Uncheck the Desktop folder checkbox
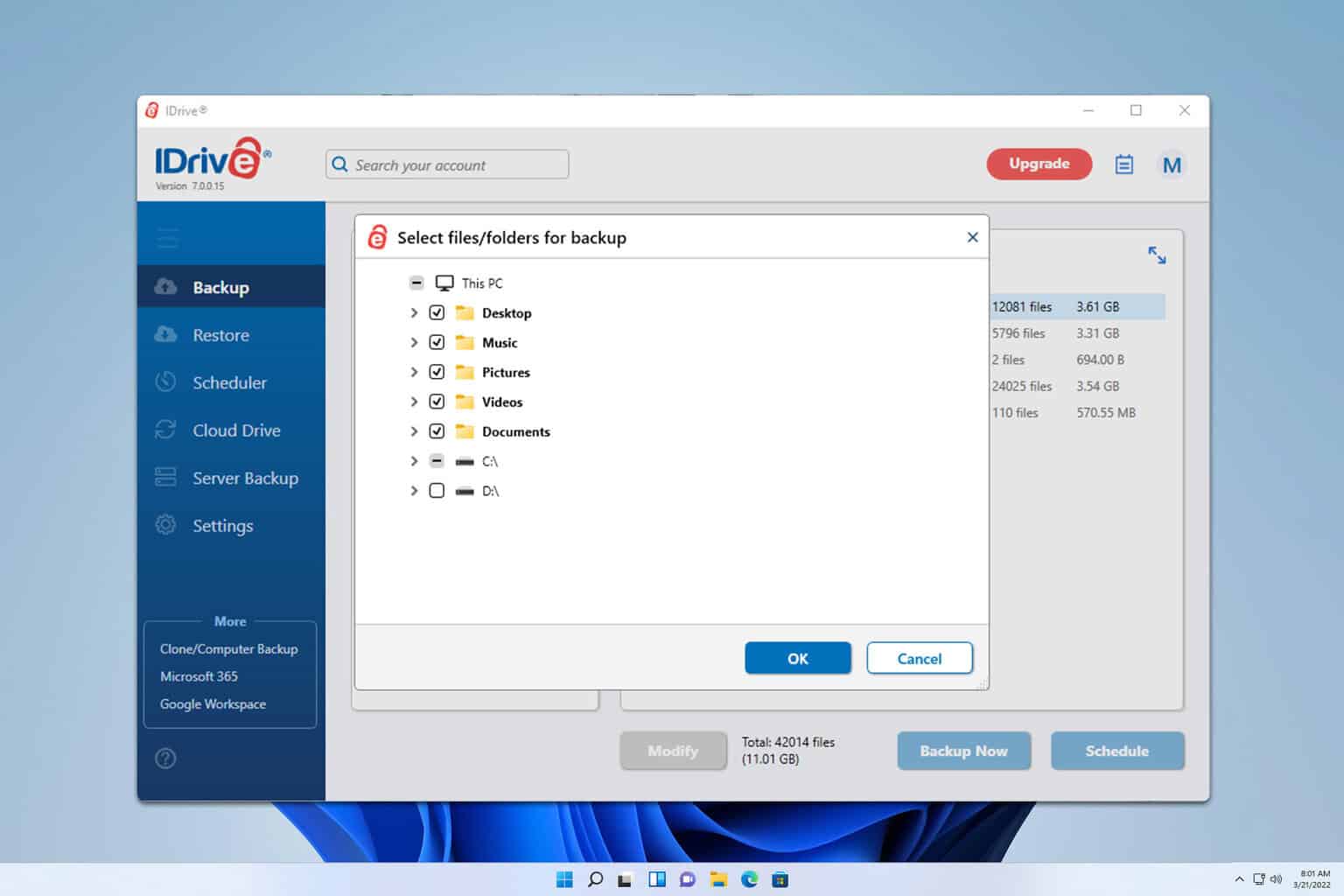Viewport: 1344px width, 896px height. tap(437, 312)
